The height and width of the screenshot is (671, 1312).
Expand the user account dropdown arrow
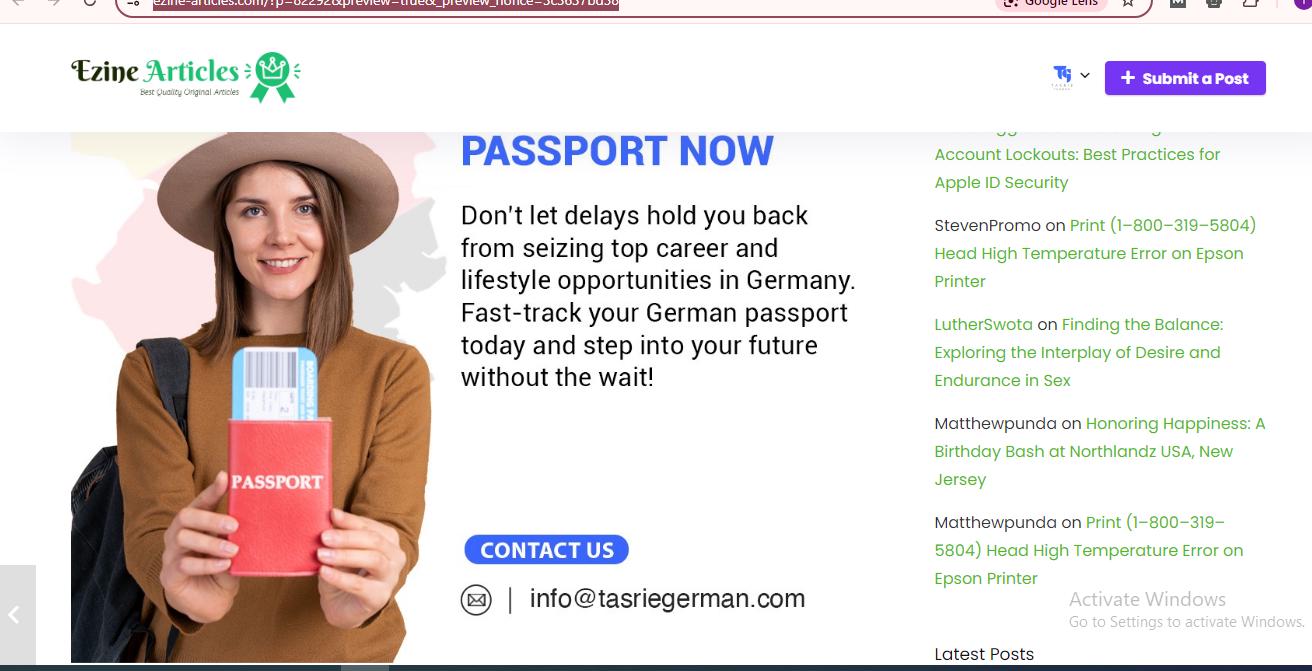tap(1085, 75)
